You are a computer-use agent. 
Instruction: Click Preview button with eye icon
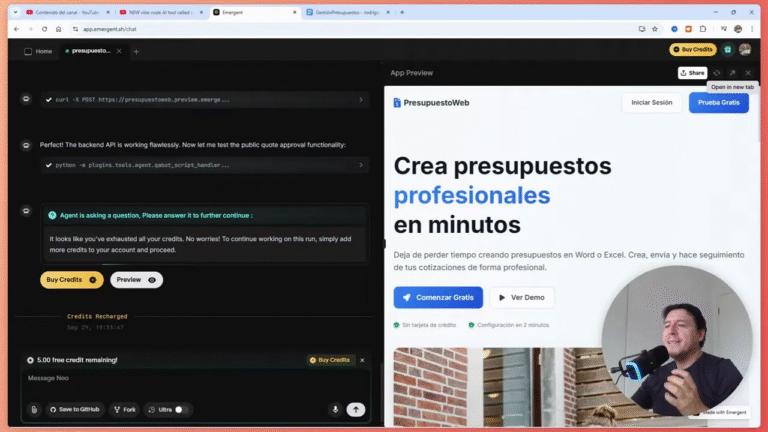point(136,280)
